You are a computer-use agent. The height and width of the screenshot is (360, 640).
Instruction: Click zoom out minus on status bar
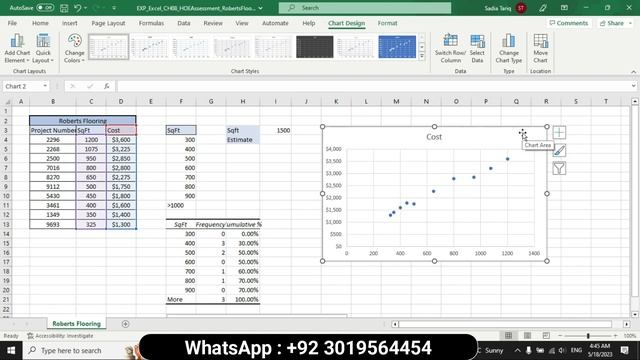click(560, 336)
